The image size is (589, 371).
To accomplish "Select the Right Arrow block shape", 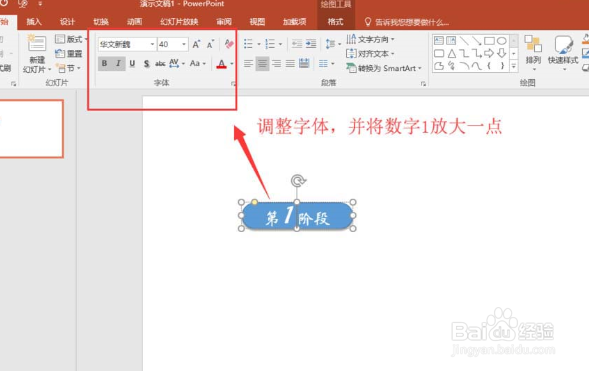I will tap(489, 53).
